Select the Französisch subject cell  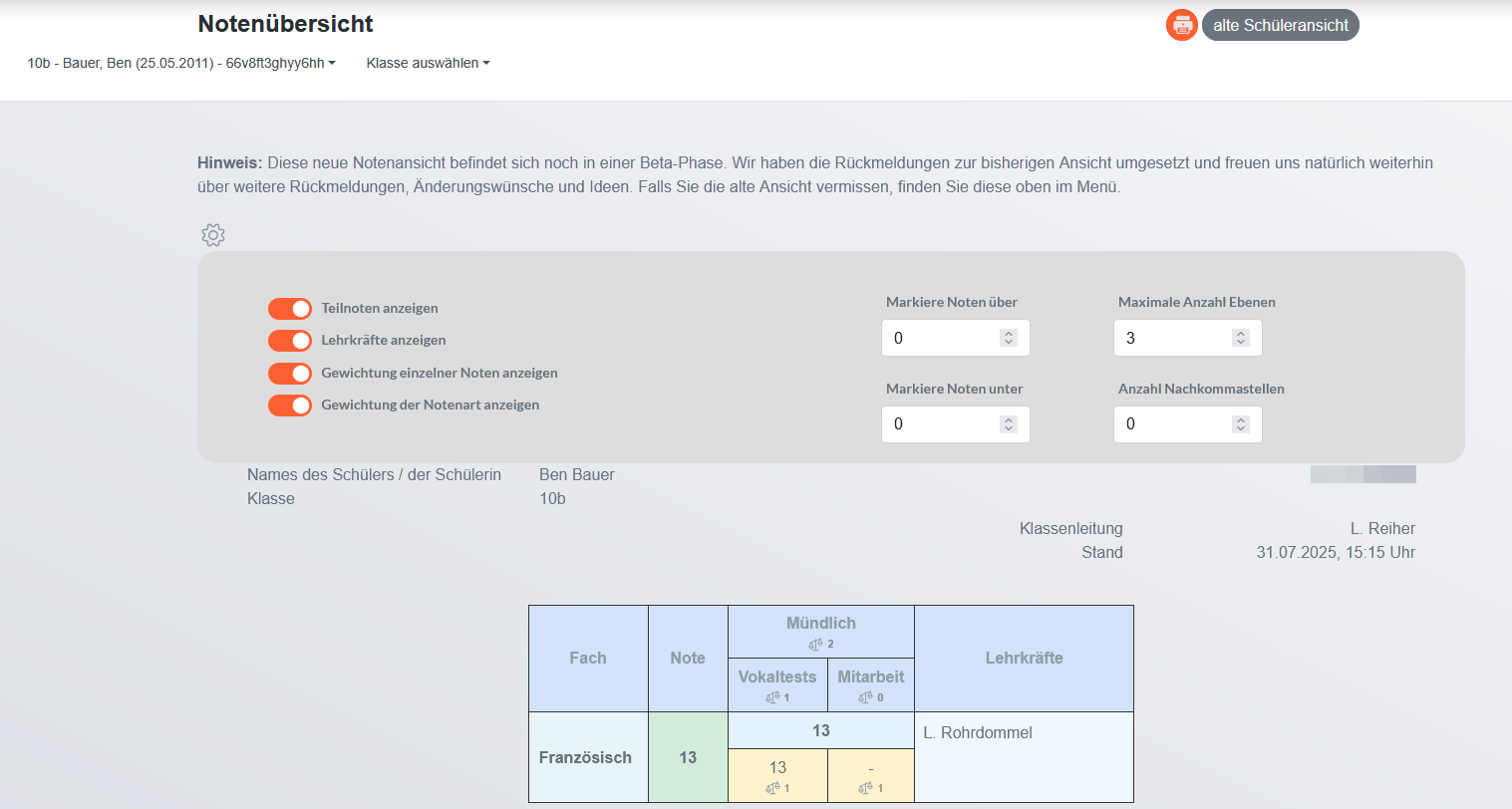588,757
